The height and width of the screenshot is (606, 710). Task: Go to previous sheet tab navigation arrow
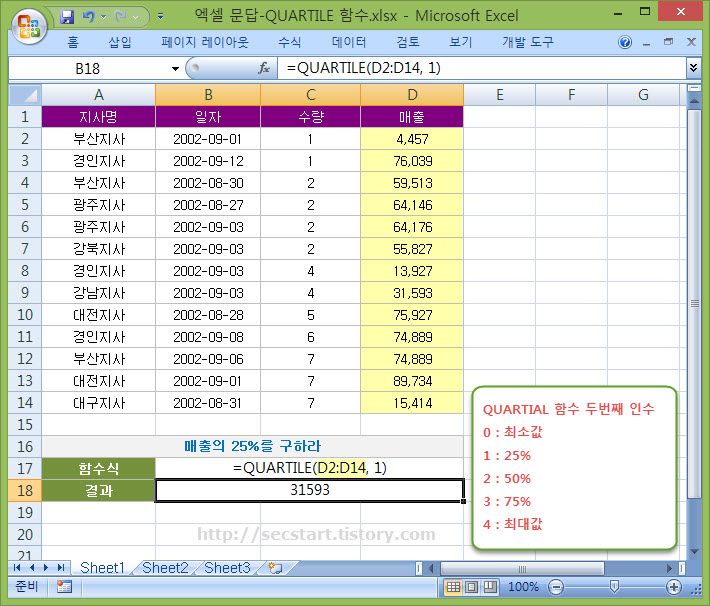click(x=32, y=568)
